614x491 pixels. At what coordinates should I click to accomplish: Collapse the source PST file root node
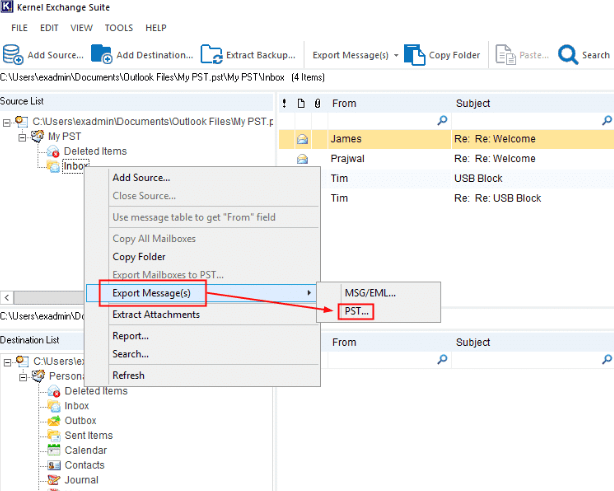[x=8, y=121]
